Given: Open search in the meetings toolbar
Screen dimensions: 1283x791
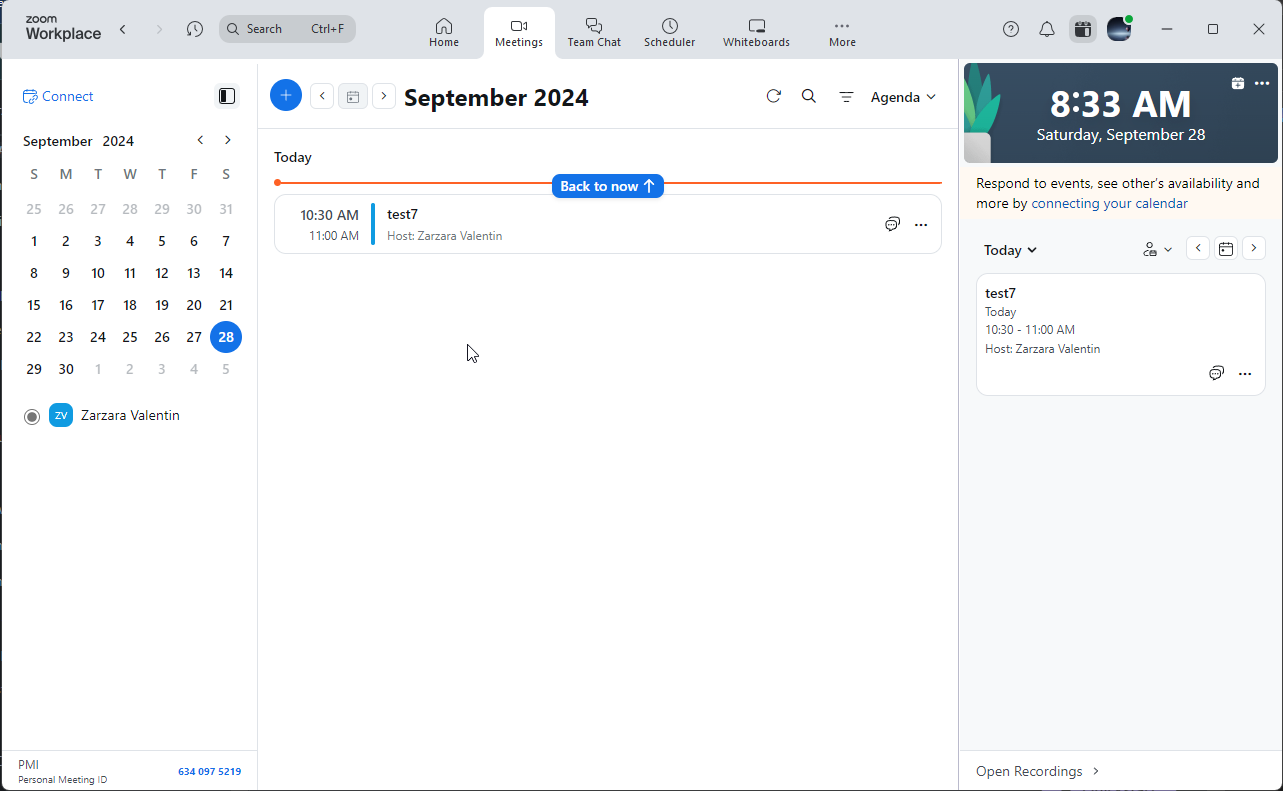Looking at the screenshot, I should 809,96.
